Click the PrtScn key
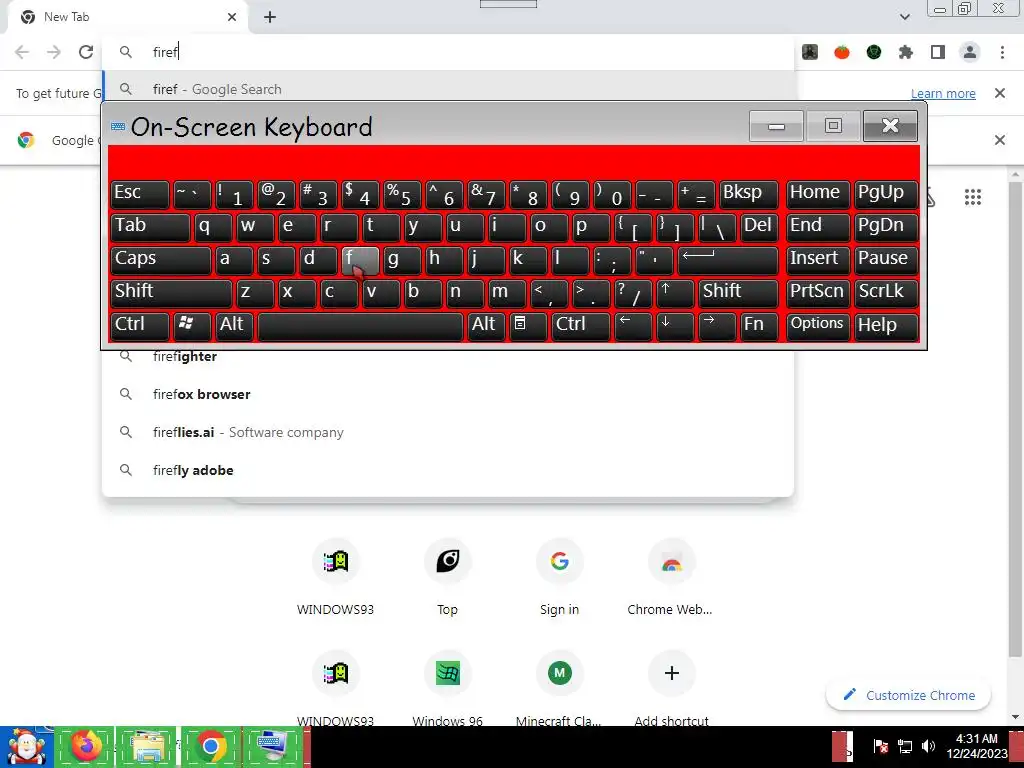This screenshot has height=768, width=1024. pos(818,293)
